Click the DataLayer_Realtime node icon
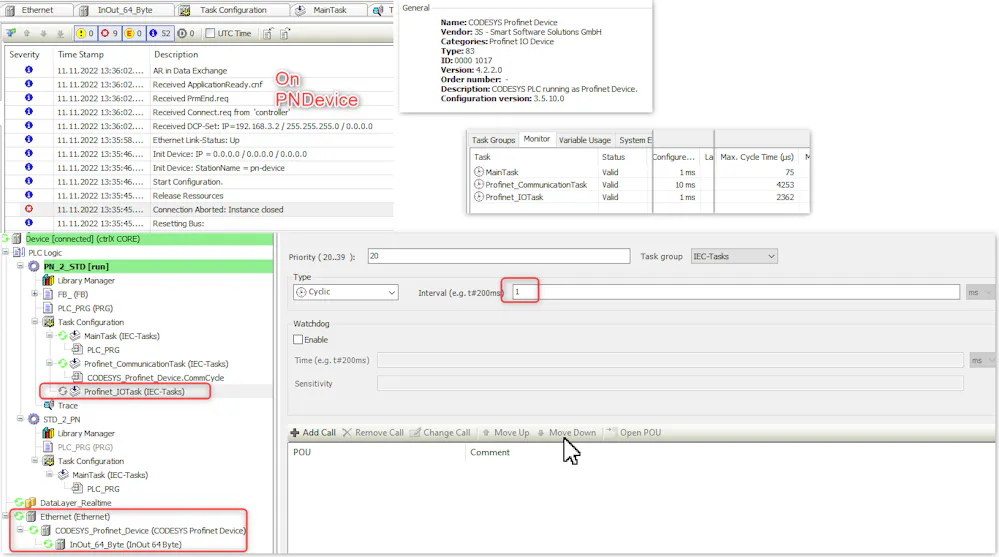Viewport: 999px width, 557px height. [x=30, y=503]
